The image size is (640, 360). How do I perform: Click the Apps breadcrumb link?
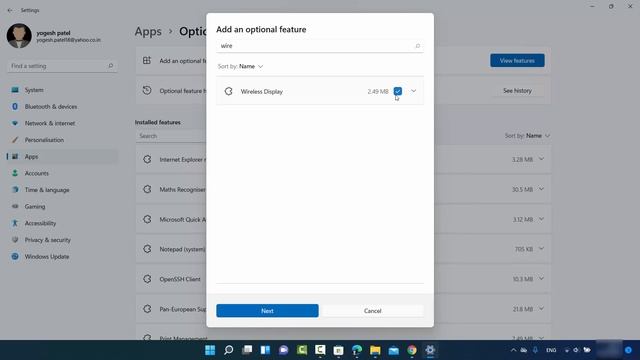point(148,31)
